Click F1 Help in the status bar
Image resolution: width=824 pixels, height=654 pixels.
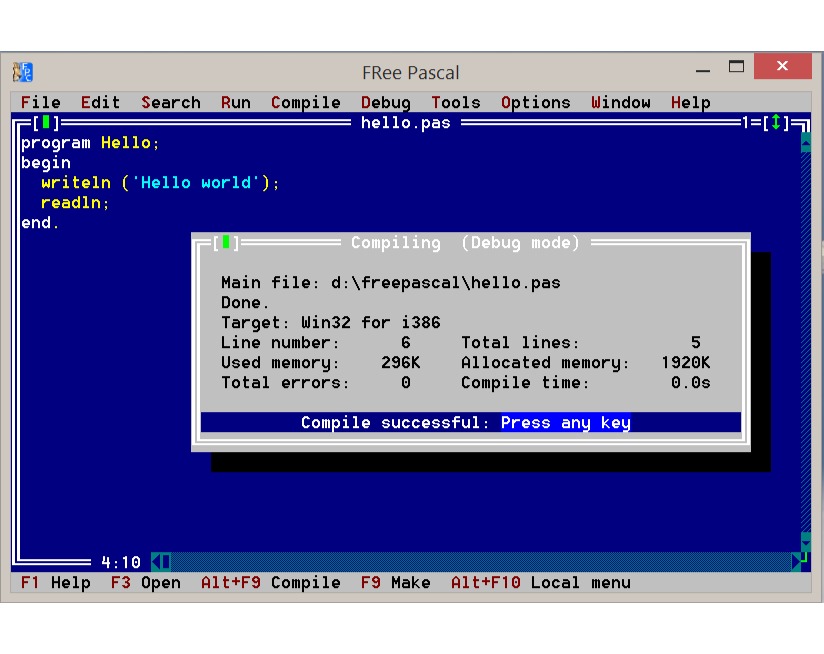click(x=56, y=582)
